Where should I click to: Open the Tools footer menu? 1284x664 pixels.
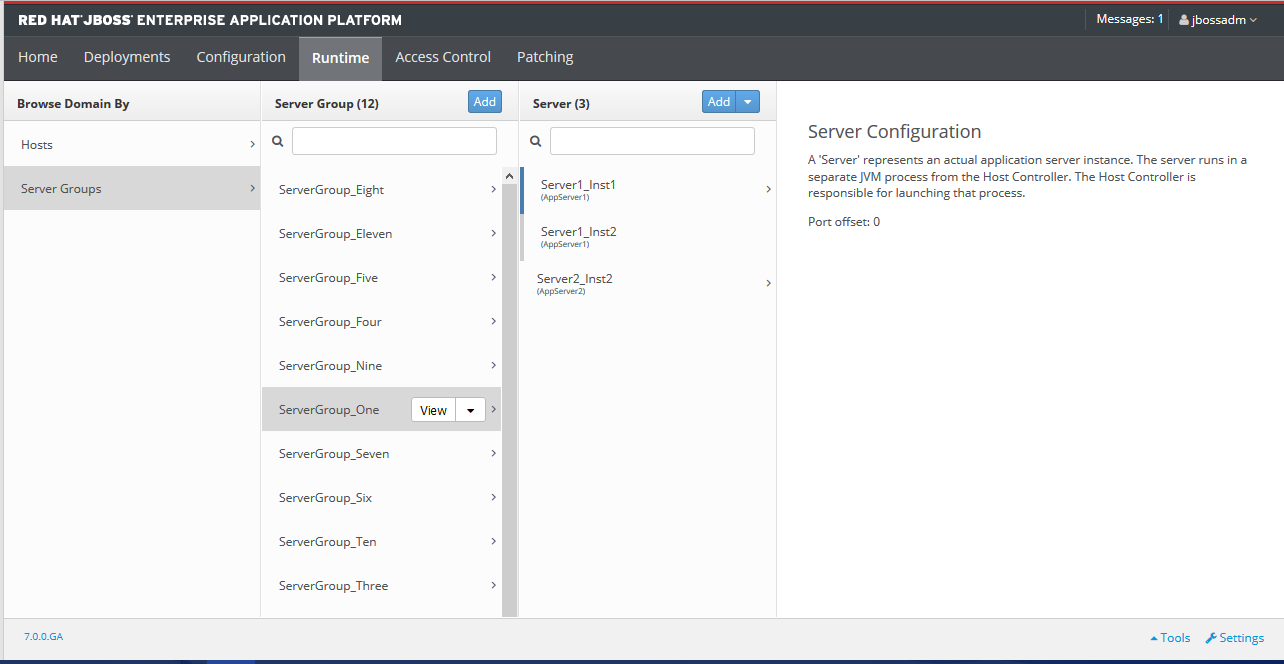pyautogui.click(x=1170, y=638)
